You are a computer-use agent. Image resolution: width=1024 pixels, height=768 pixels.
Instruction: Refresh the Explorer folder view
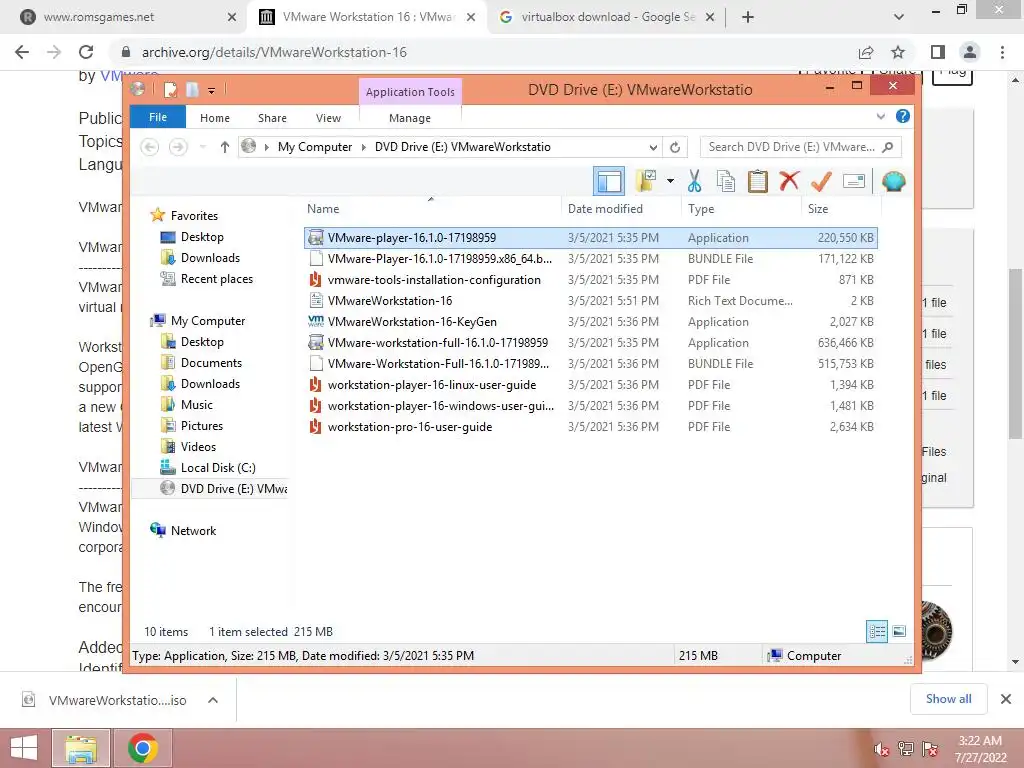pos(675,147)
